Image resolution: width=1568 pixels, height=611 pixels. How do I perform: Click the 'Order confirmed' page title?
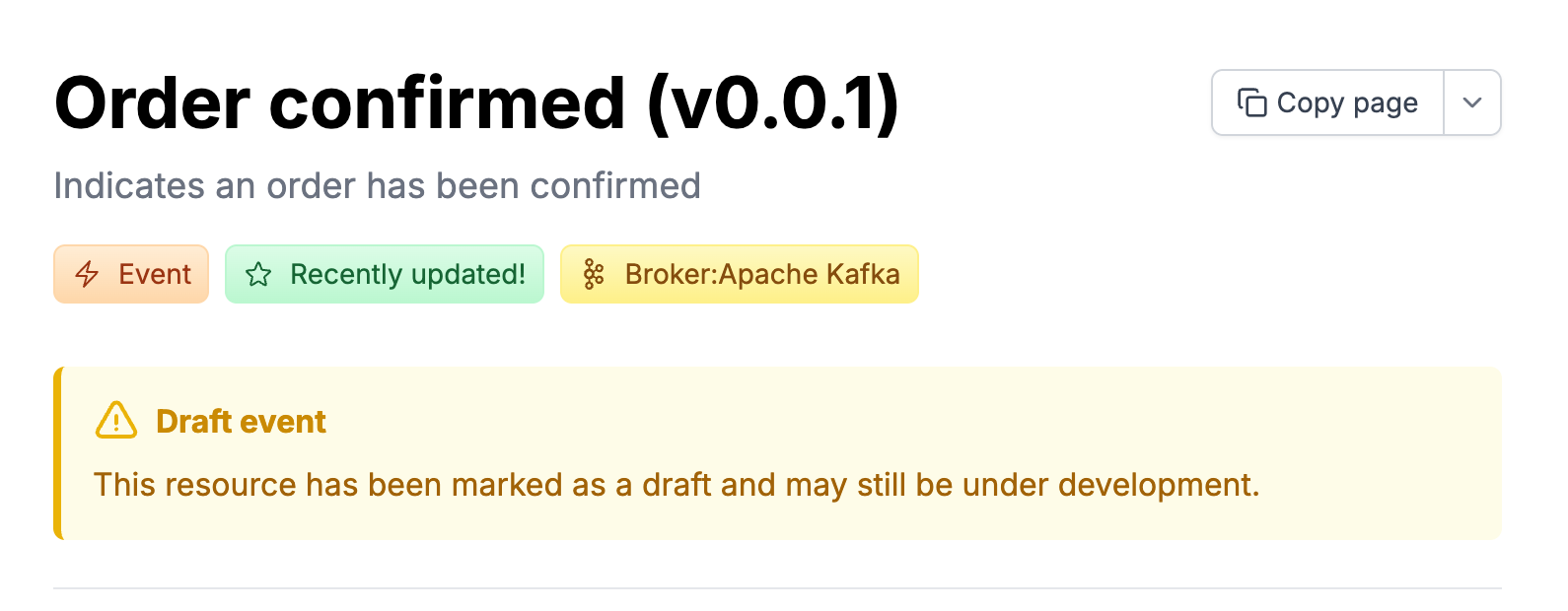tap(340, 103)
